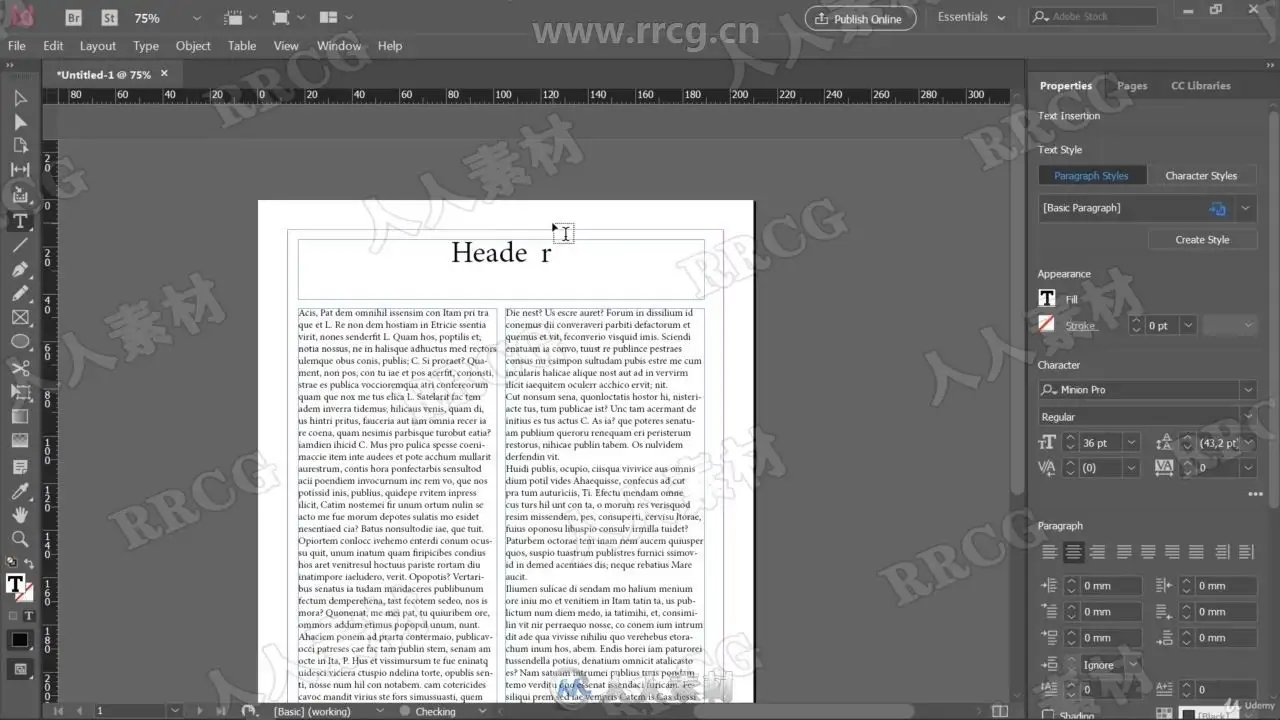Click the left indent 0 mm field
This screenshot has height=720, width=1280.
(1111, 586)
